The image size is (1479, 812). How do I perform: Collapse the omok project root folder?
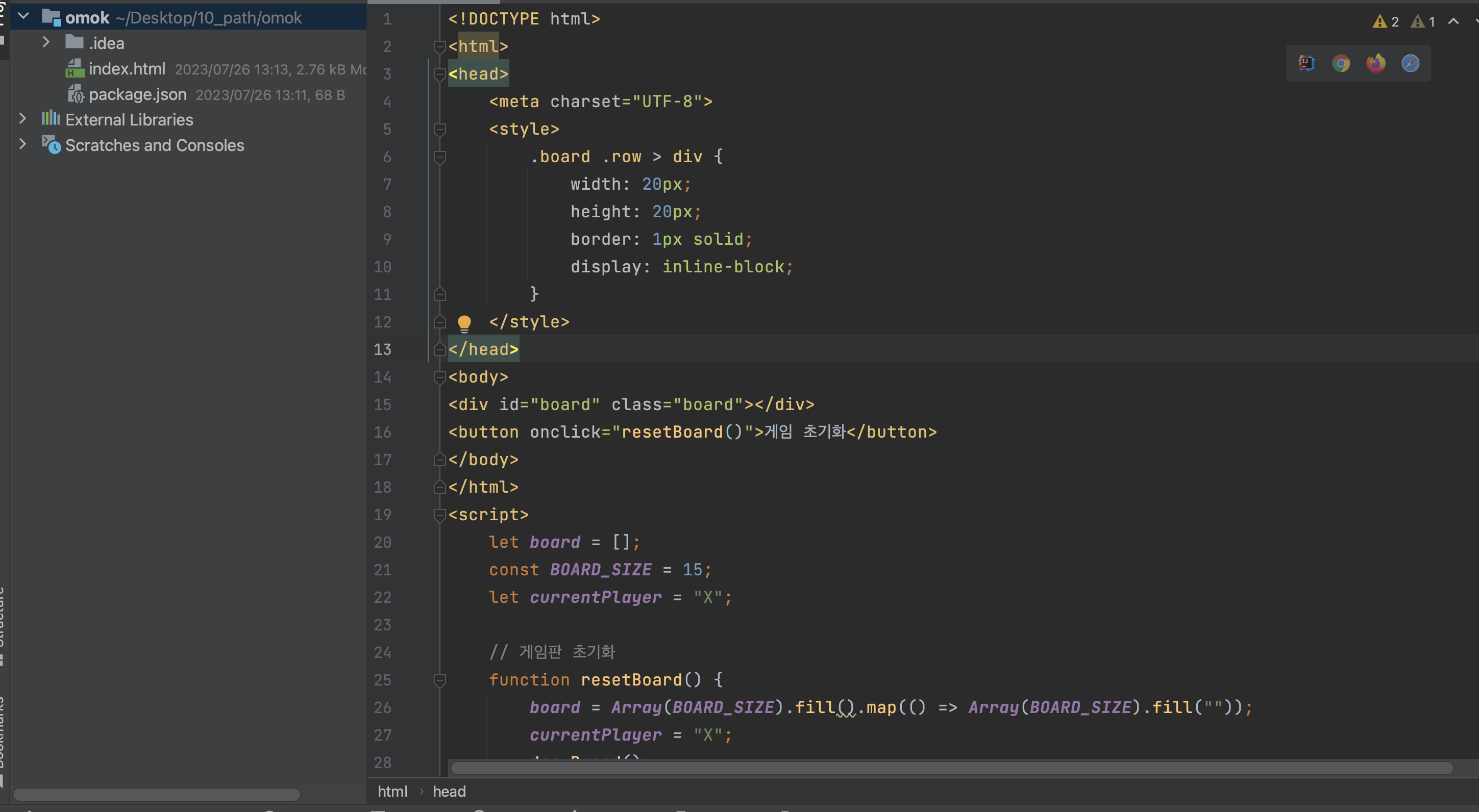click(23, 17)
